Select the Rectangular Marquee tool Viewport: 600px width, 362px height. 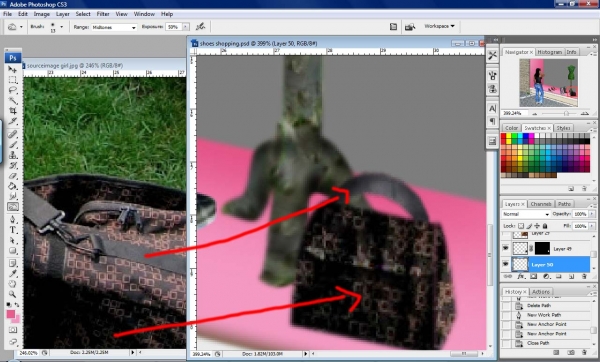click(x=13, y=80)
